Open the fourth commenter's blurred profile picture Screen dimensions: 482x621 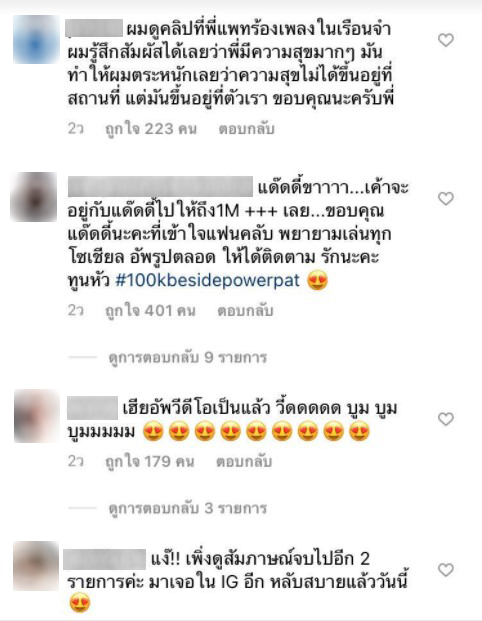tap(36, 566)
